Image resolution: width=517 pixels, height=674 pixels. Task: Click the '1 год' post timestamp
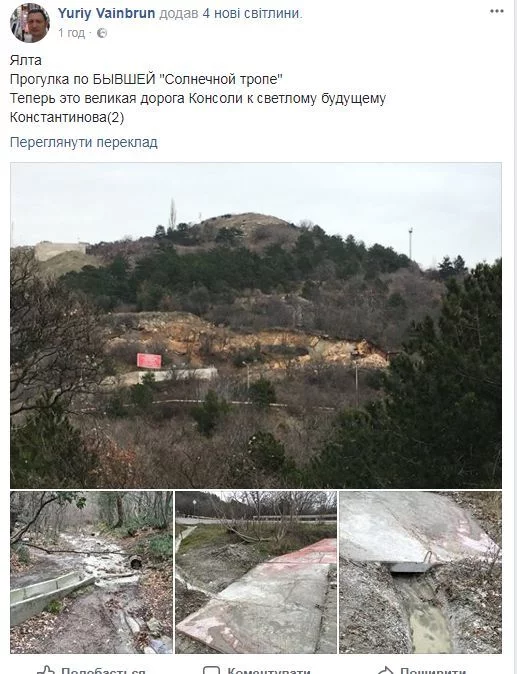point(72,33)
